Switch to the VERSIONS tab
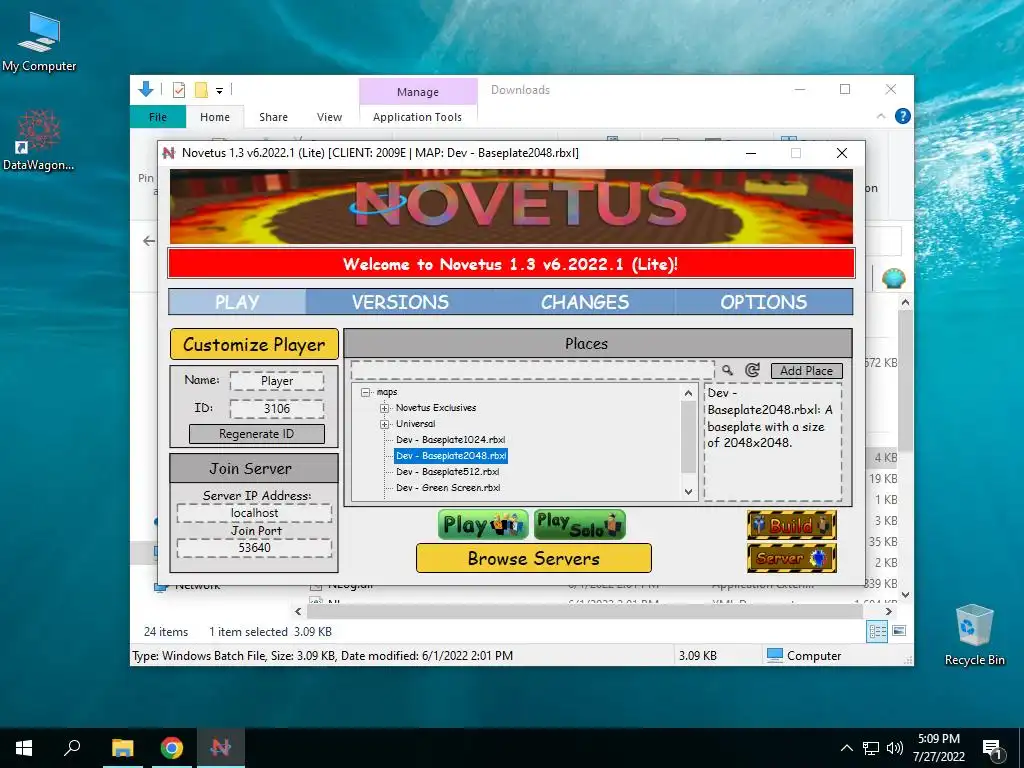 pyautogui.click(x=400, y=302)
